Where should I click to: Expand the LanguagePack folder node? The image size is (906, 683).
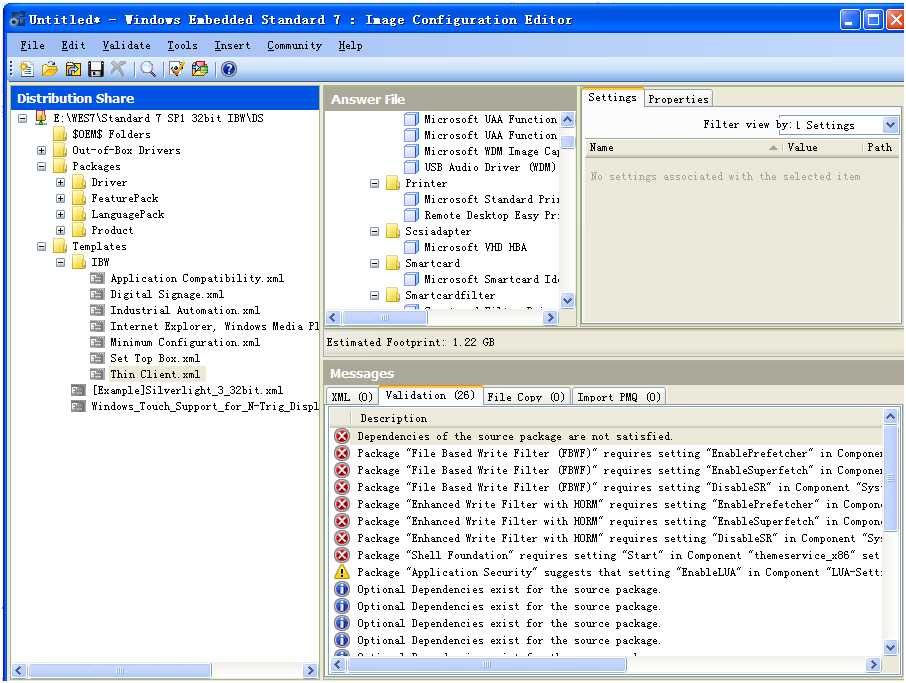tap(61, 214)
